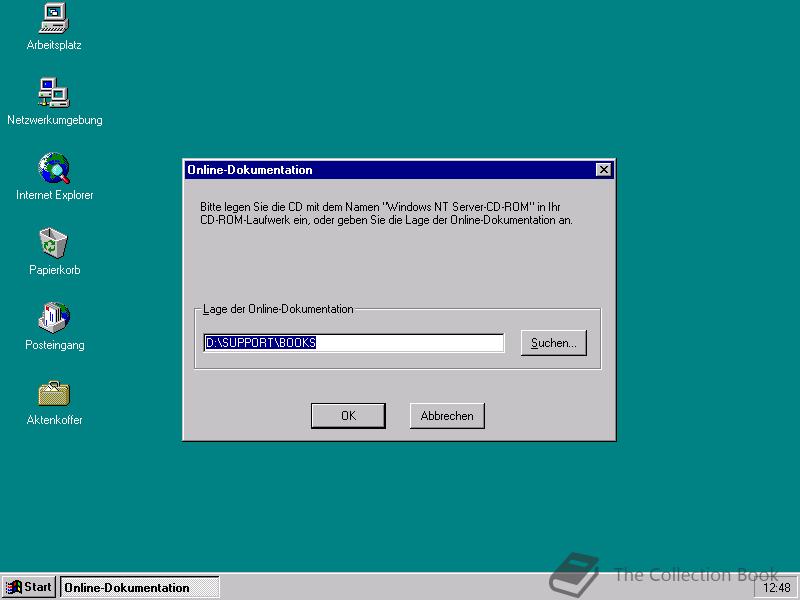Cancel with the Abbrechen button

pyautogui.click(x=447, y=416)
